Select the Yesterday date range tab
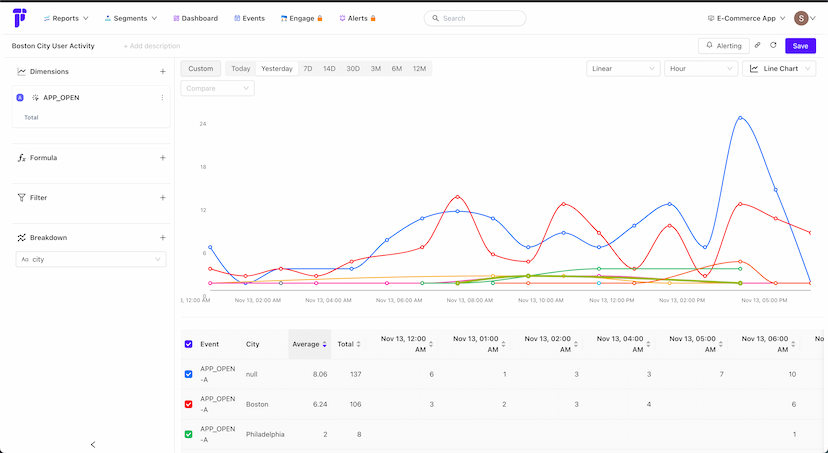Viewport: 828px width, 453px height. [277, 69]
